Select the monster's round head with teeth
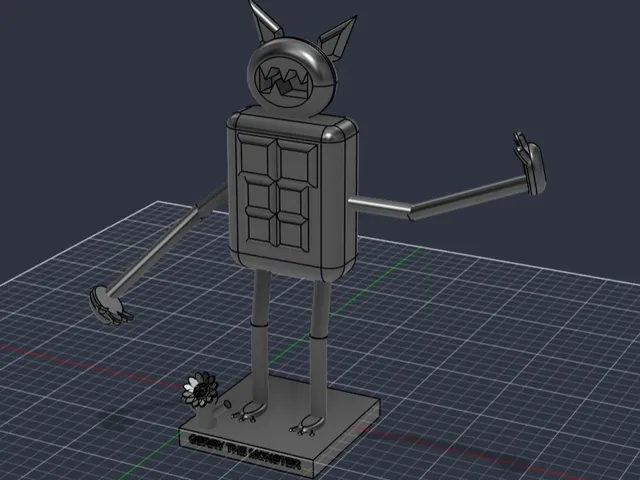640x480 pixels. 293,76
